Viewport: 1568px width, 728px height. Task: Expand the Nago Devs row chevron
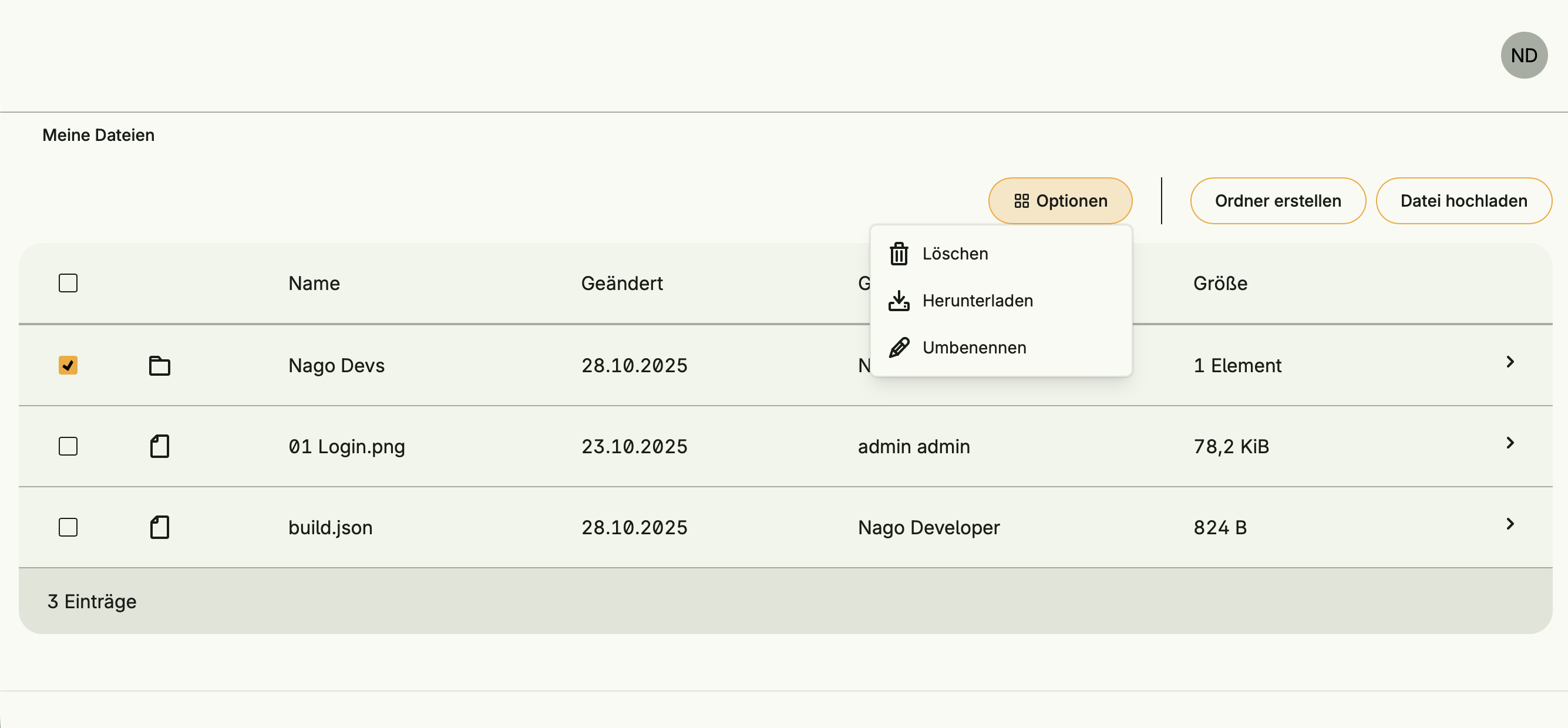click(x=1509, y=362)
